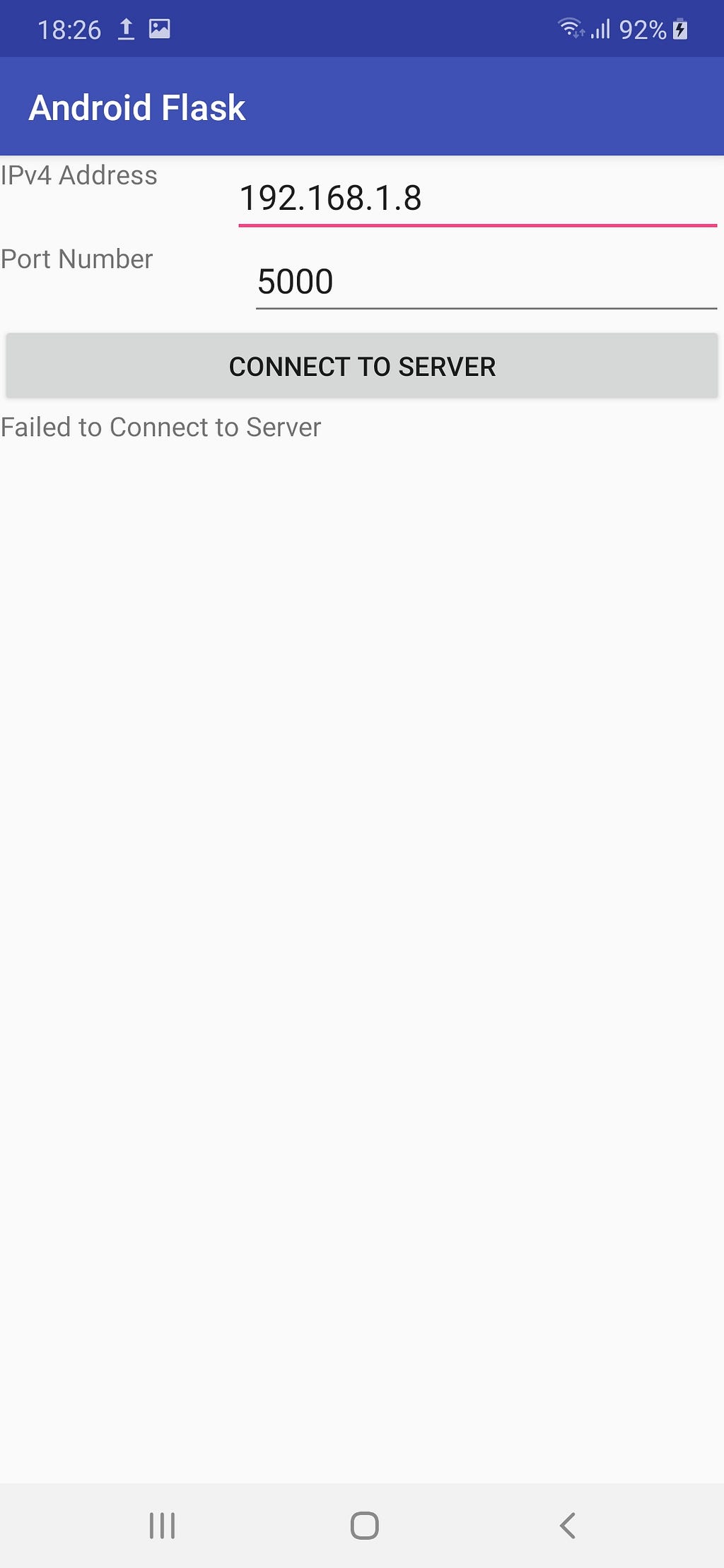The height and width of the screenshot is (1568, 724).
Task: Tap the Android Flask title
Action: point(137,108)
